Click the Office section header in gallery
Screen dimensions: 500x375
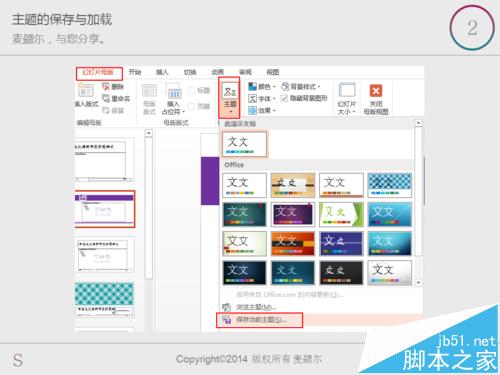tap(234, 165)
